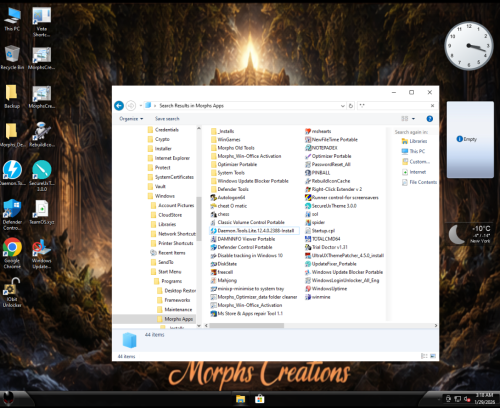
Task: Select the TOTALCMD64 file
Action: pos(323,239)
